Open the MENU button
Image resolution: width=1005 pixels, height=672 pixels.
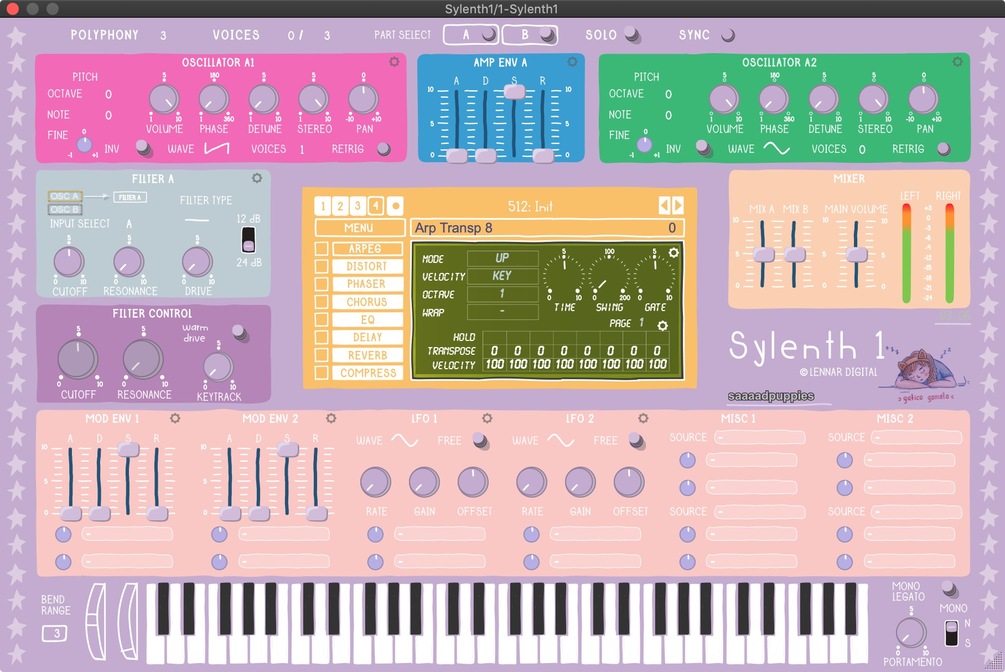pos(359,228)
